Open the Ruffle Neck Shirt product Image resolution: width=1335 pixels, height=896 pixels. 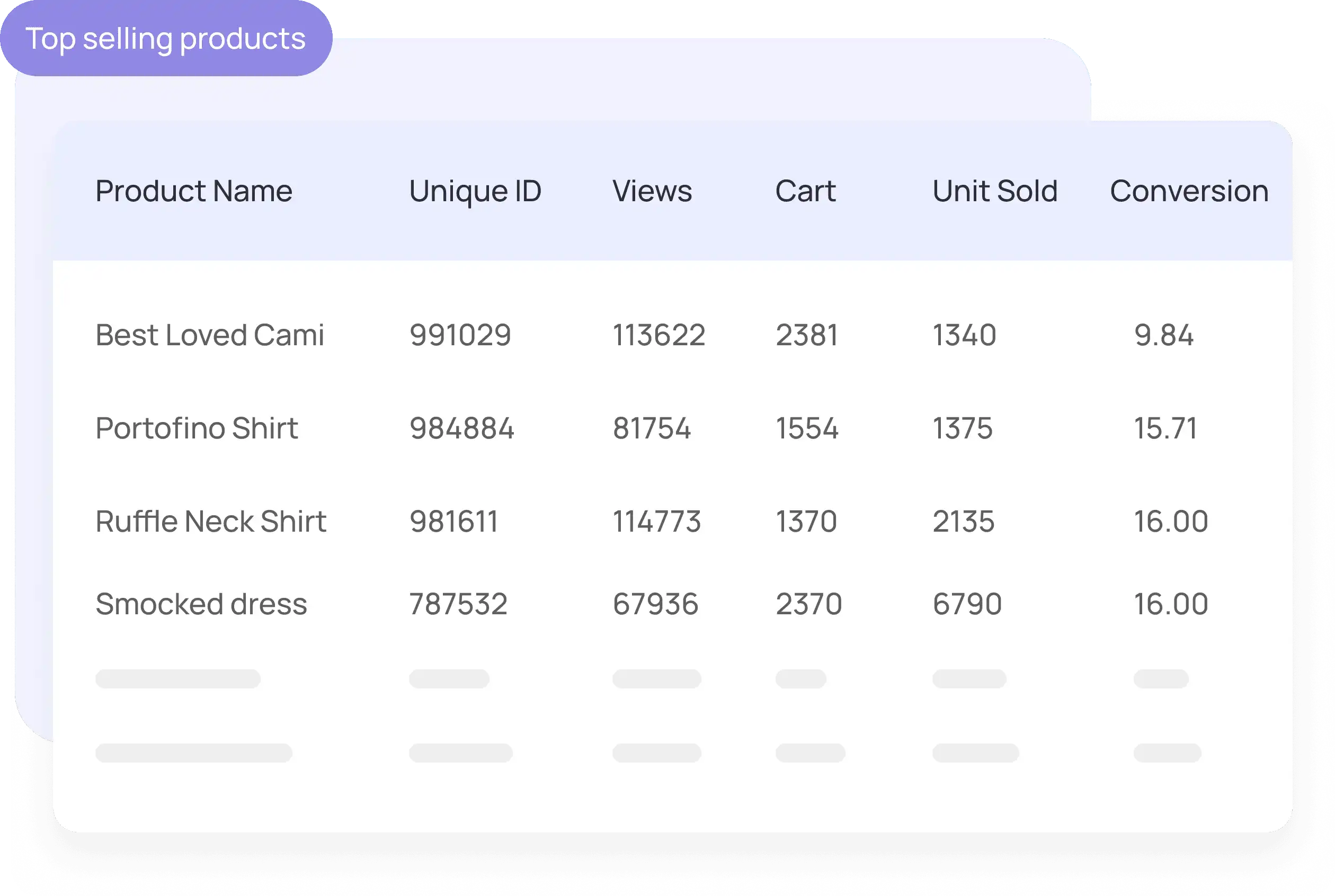click(211, 521)
